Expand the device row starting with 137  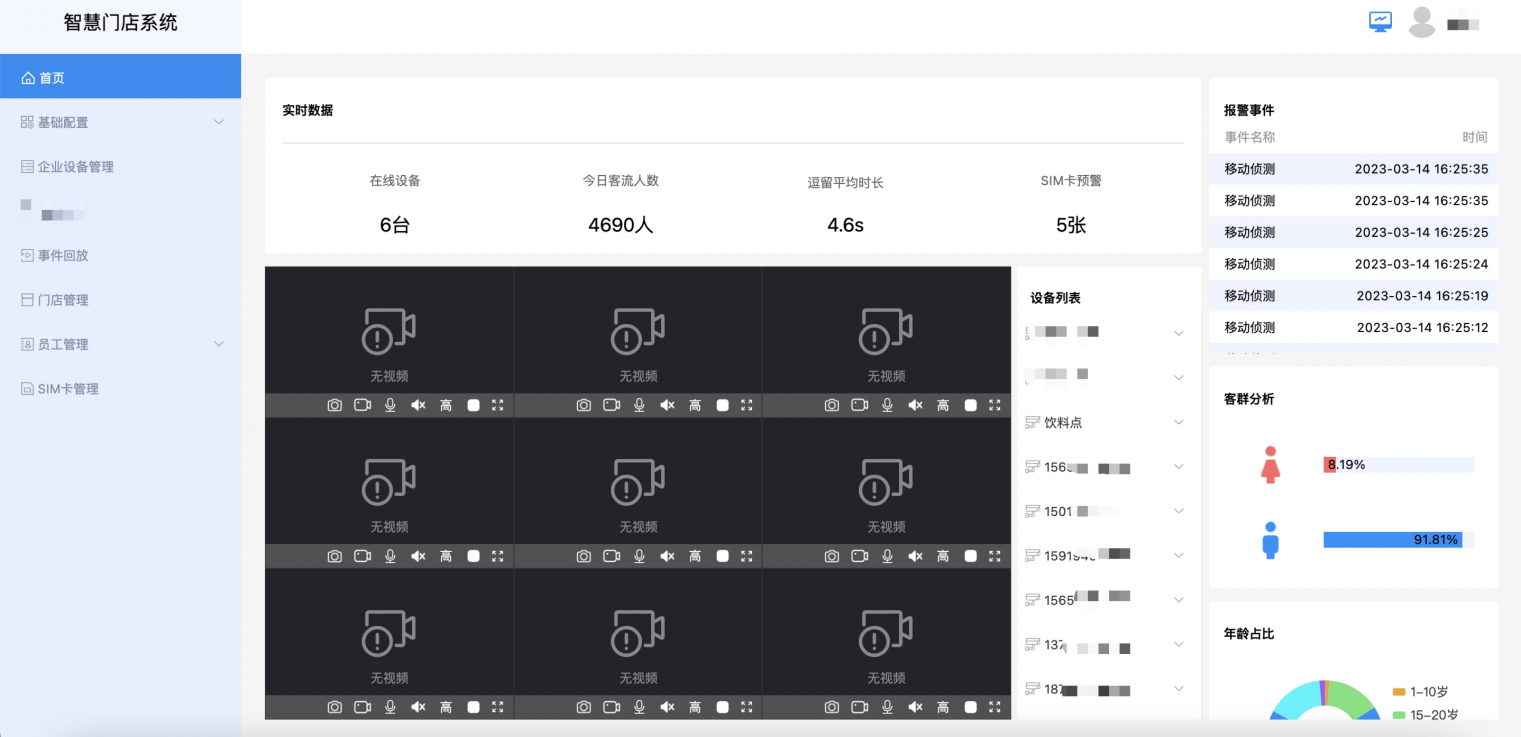pyautogui.click(x=1178, y=644)
